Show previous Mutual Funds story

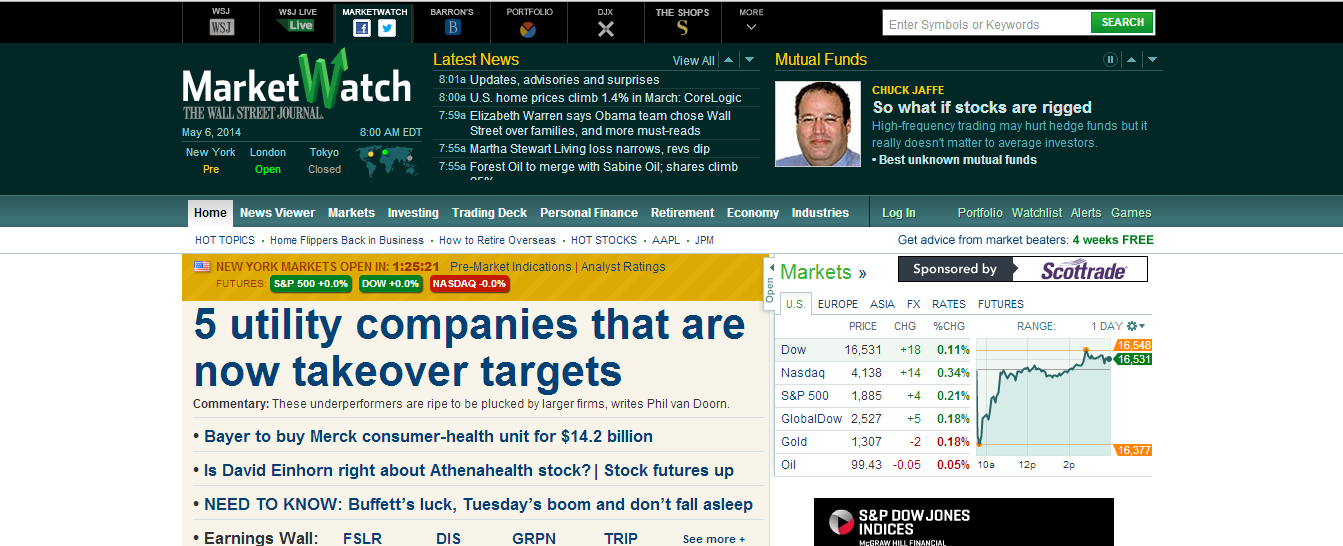pos(1132,60)
